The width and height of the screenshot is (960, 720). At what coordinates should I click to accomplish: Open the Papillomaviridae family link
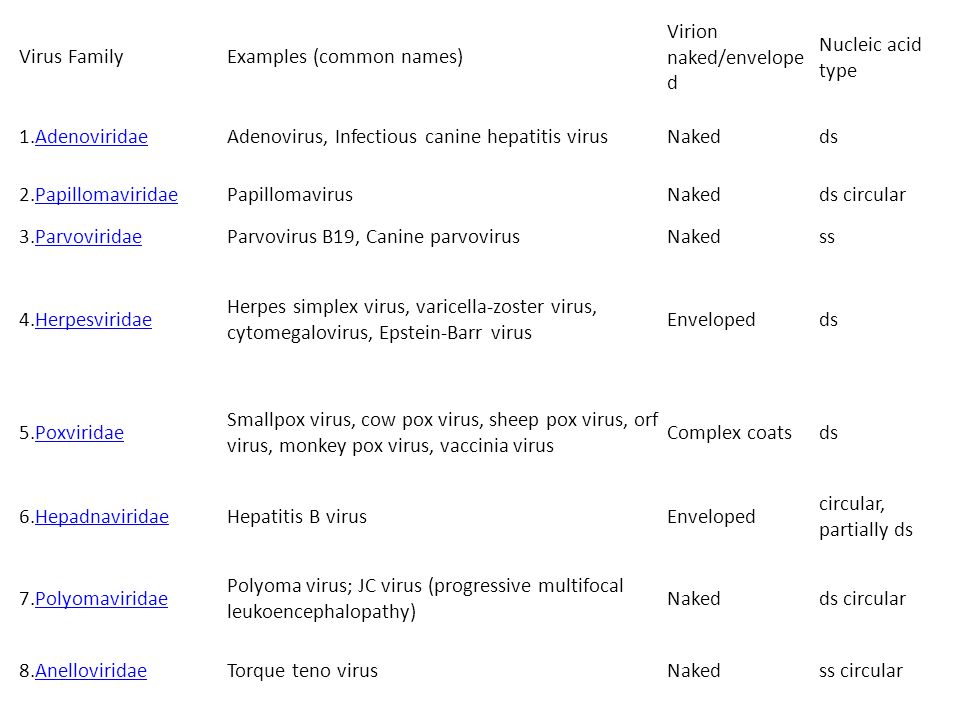(107, 195)
